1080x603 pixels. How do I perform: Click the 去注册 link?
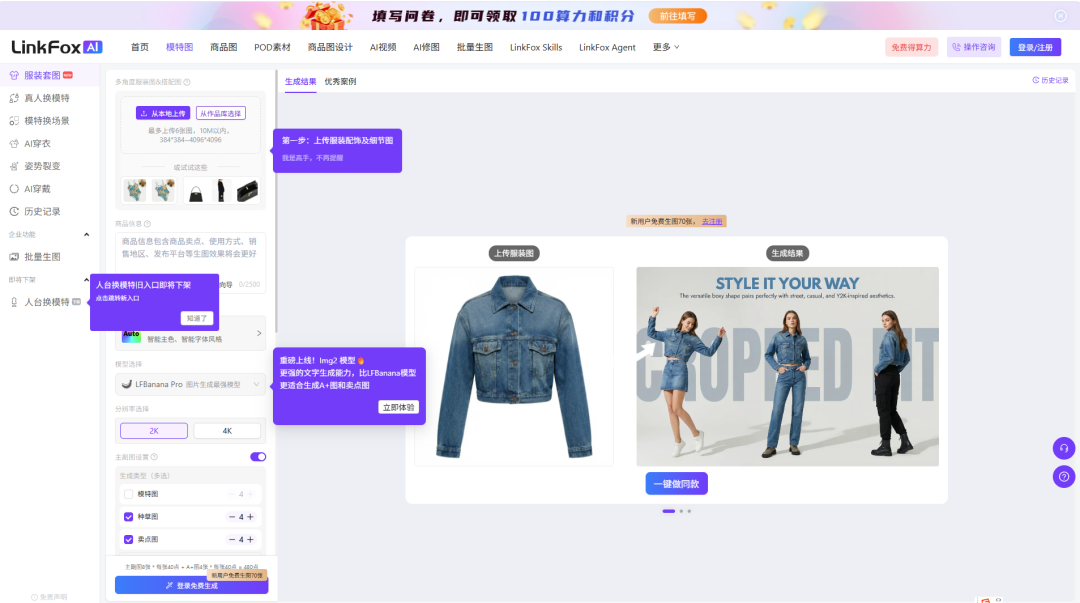[712, 221]
